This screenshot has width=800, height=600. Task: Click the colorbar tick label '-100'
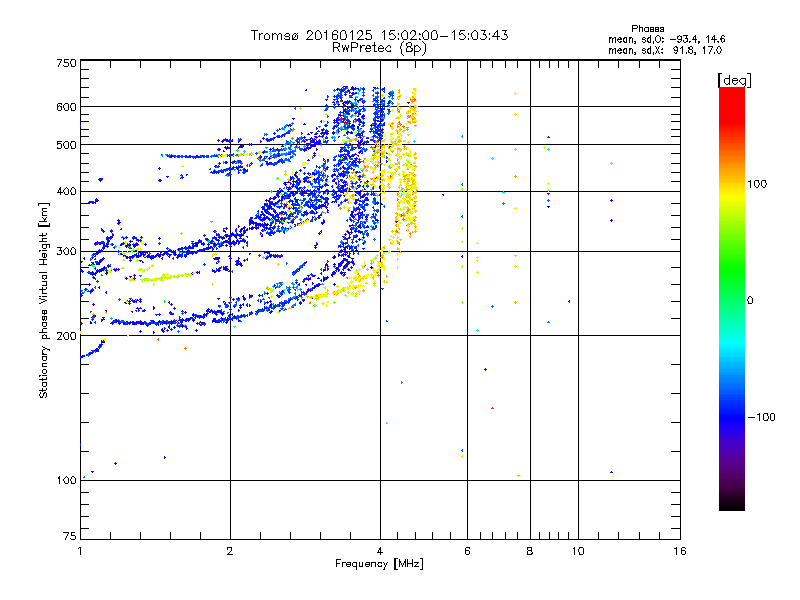pos(761,417)
